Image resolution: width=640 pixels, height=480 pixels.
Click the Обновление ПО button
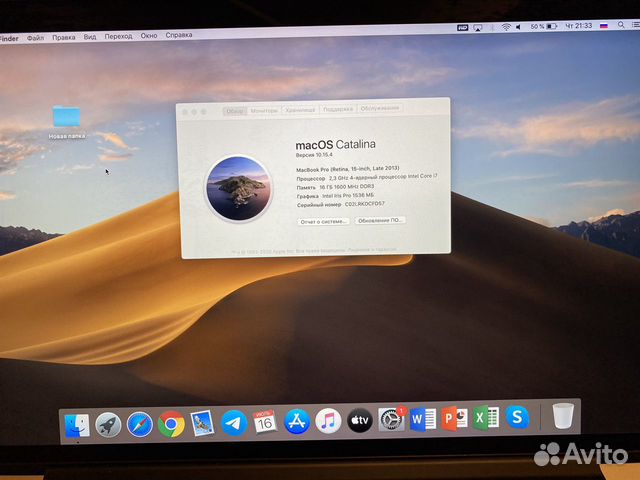(x=380, y=220)
